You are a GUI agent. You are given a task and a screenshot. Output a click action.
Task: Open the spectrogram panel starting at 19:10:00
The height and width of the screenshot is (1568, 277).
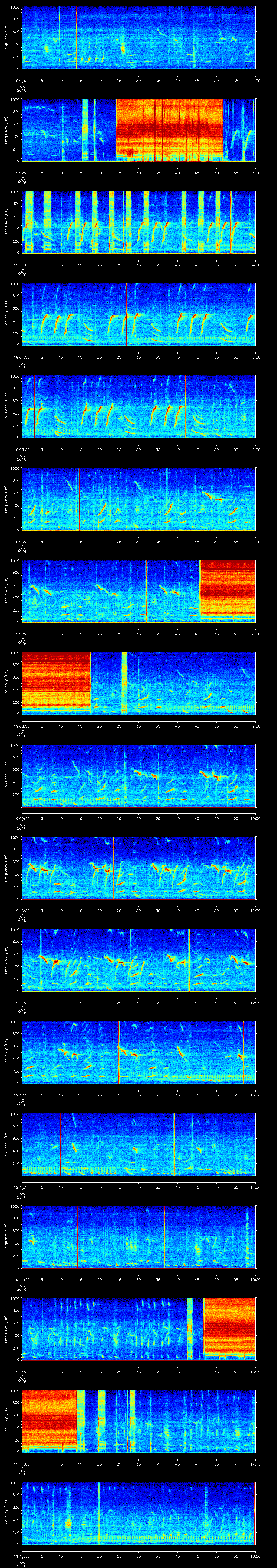[138, 868]
